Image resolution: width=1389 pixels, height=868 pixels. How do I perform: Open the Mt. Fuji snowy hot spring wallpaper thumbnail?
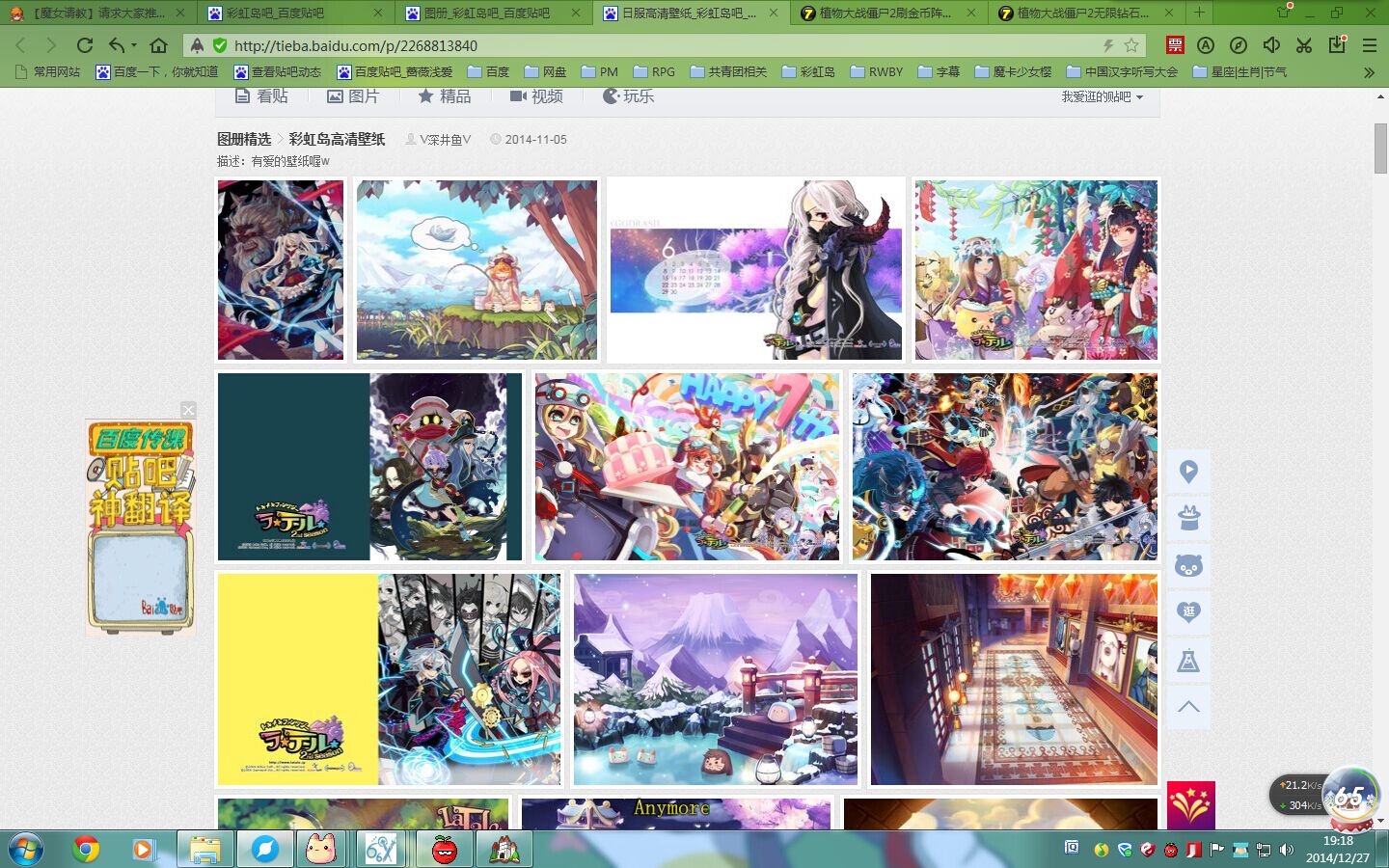[716, 679]
